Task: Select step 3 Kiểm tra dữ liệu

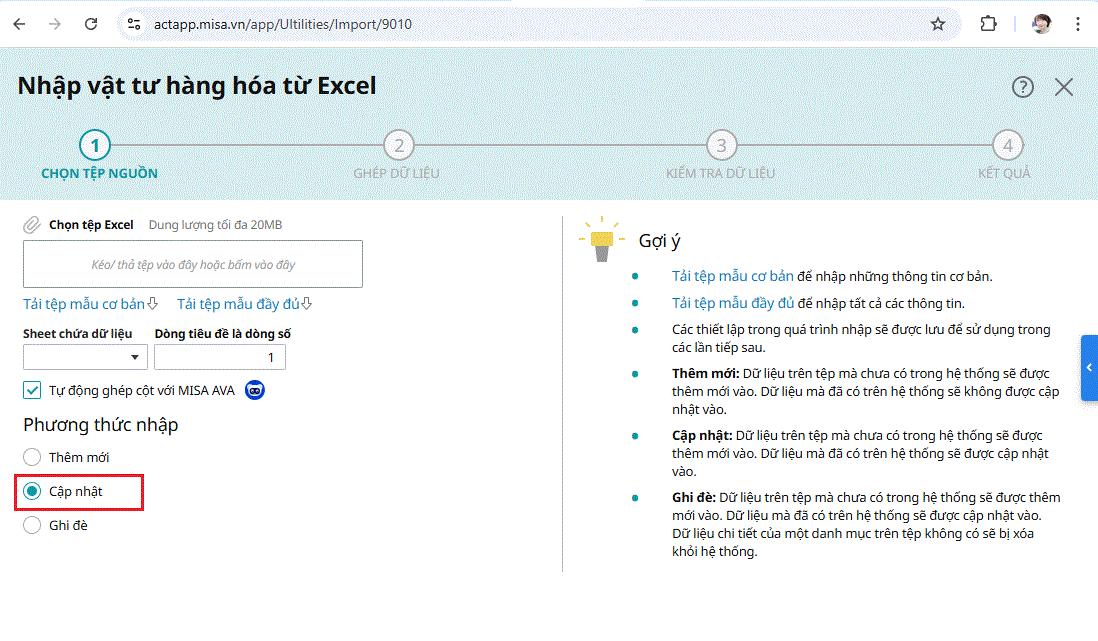Action: pos(721,146)
